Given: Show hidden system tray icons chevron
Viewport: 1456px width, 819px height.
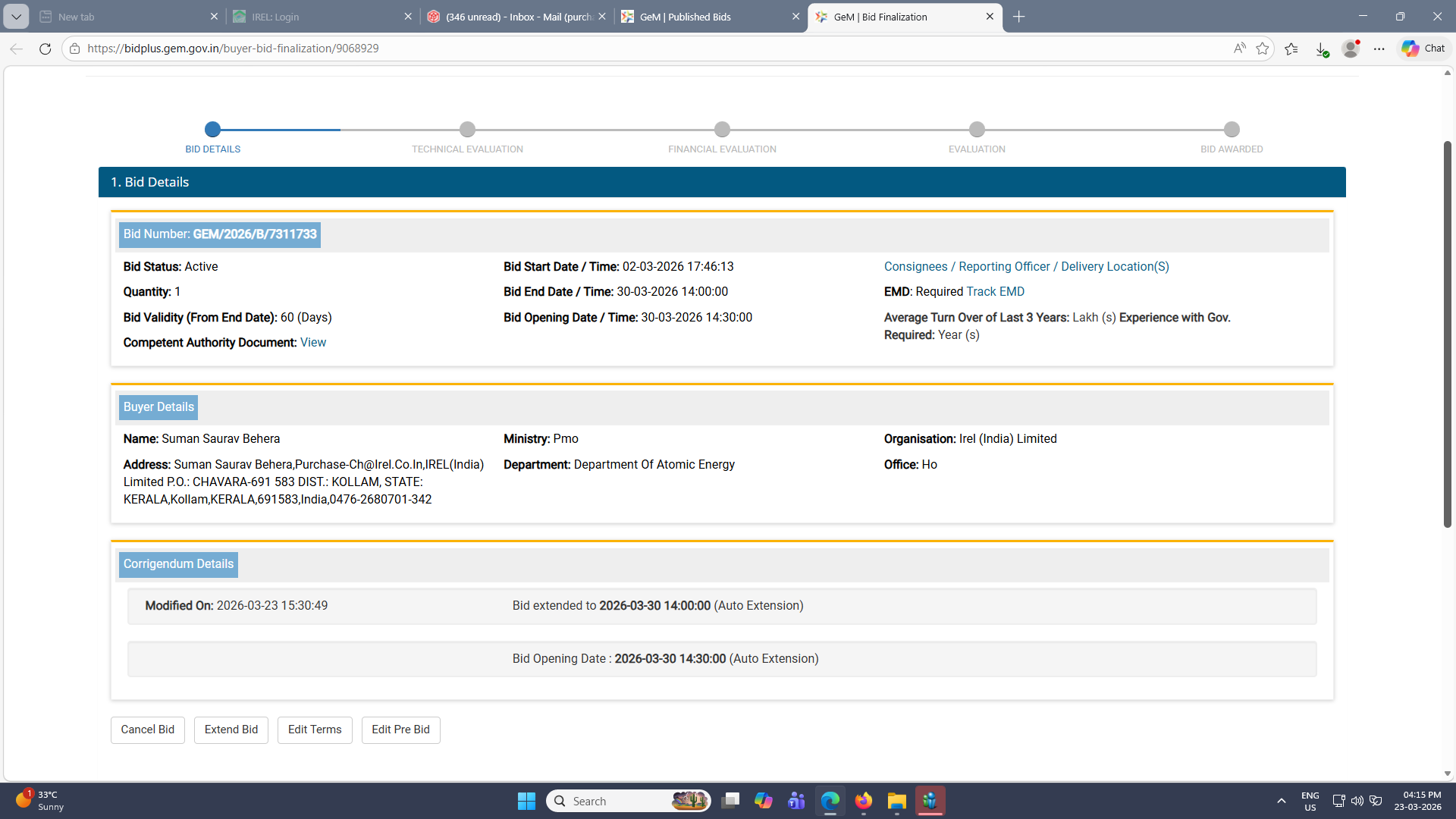Looking at the screenshot, I should 1281,801.
